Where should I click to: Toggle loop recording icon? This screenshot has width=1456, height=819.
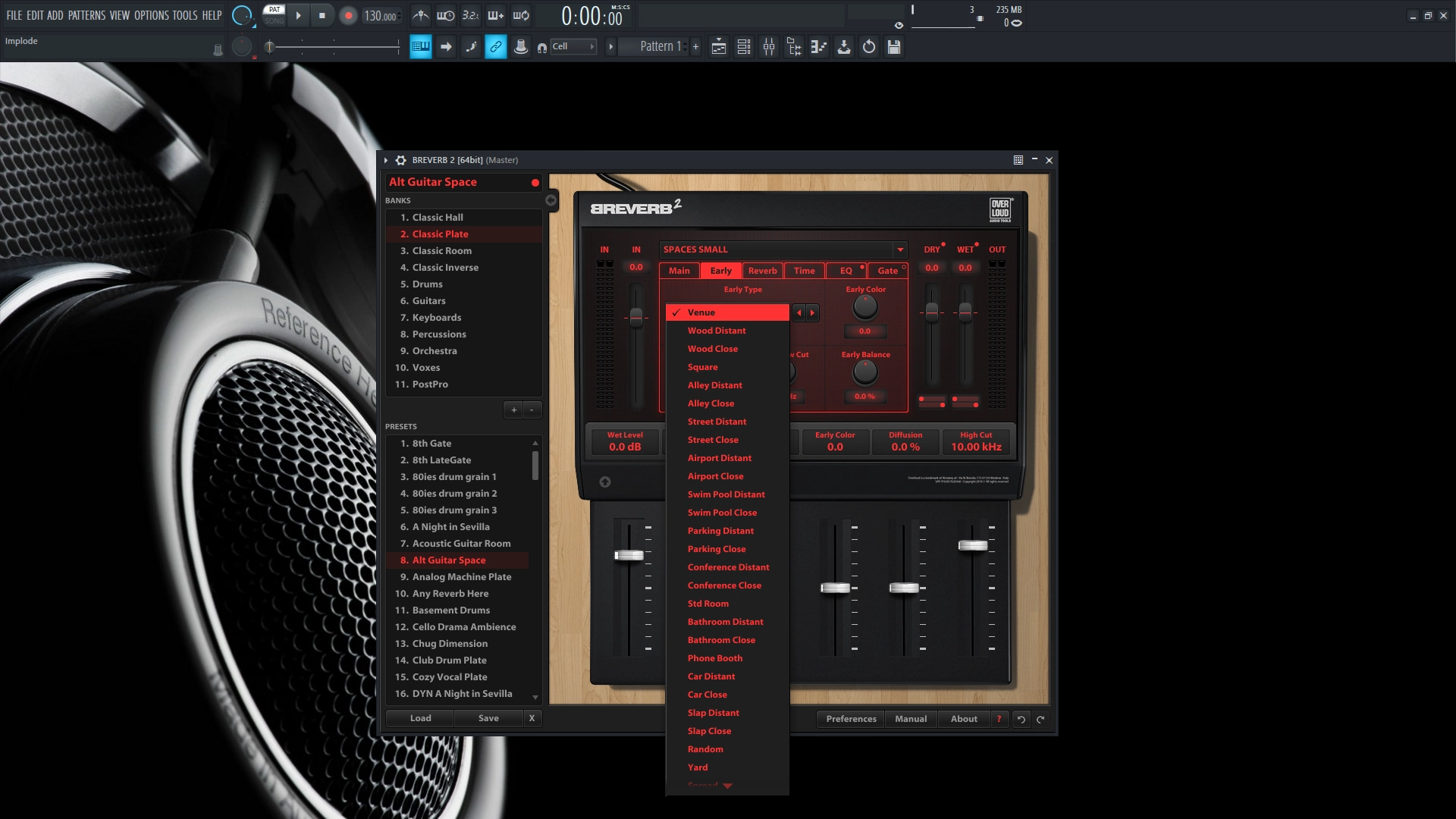pyautogui.click(x=521, y=15)
